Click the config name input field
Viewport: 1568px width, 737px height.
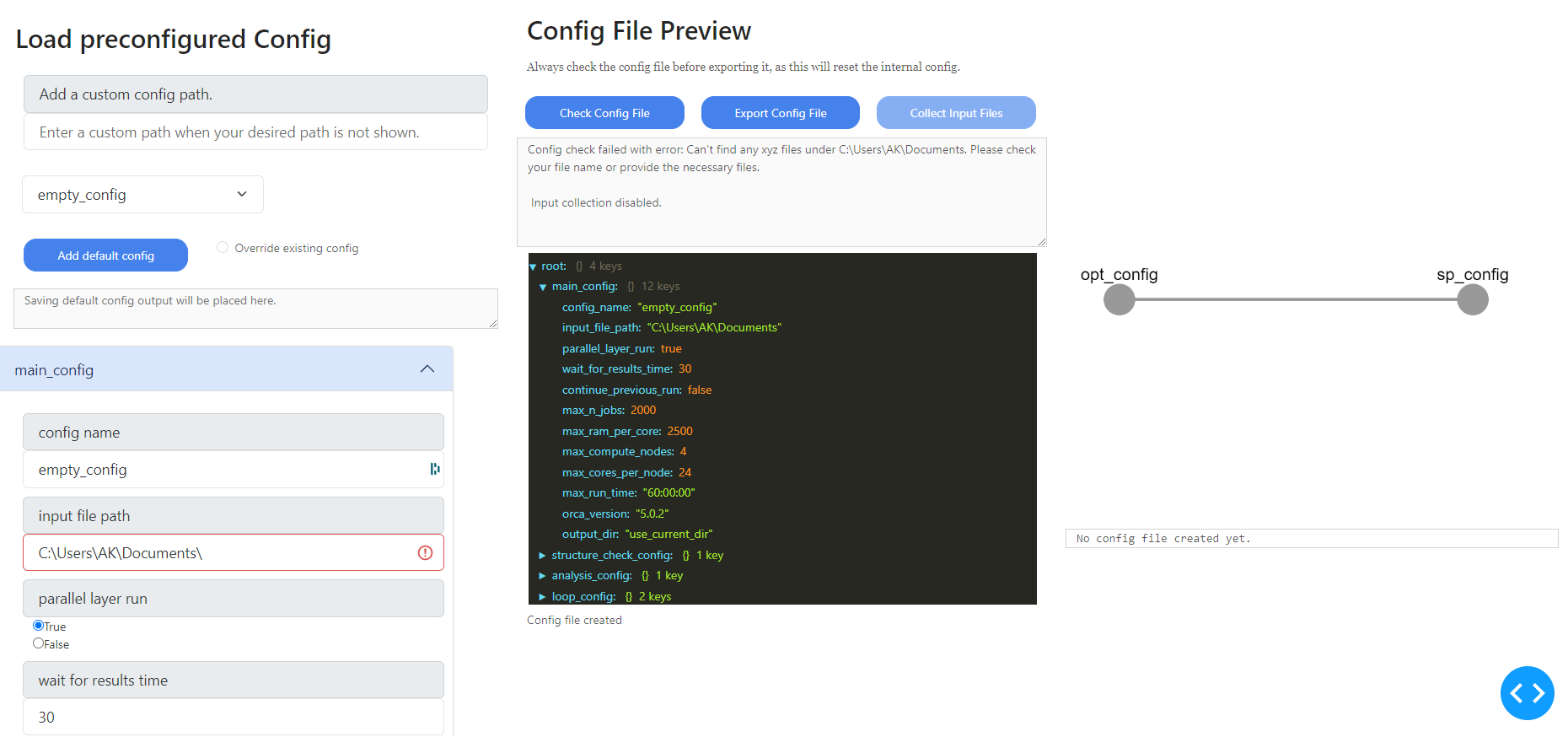click(x=234, y=470)
